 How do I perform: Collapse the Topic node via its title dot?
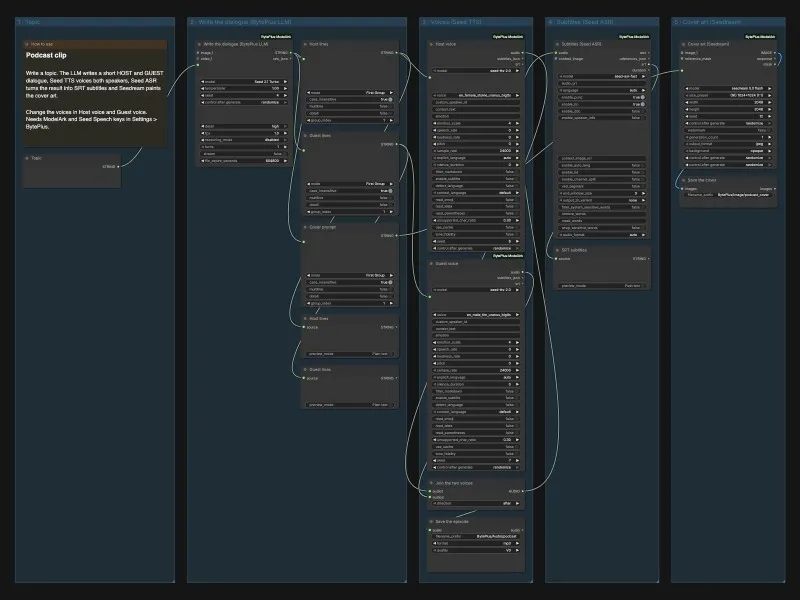[27, 158]
